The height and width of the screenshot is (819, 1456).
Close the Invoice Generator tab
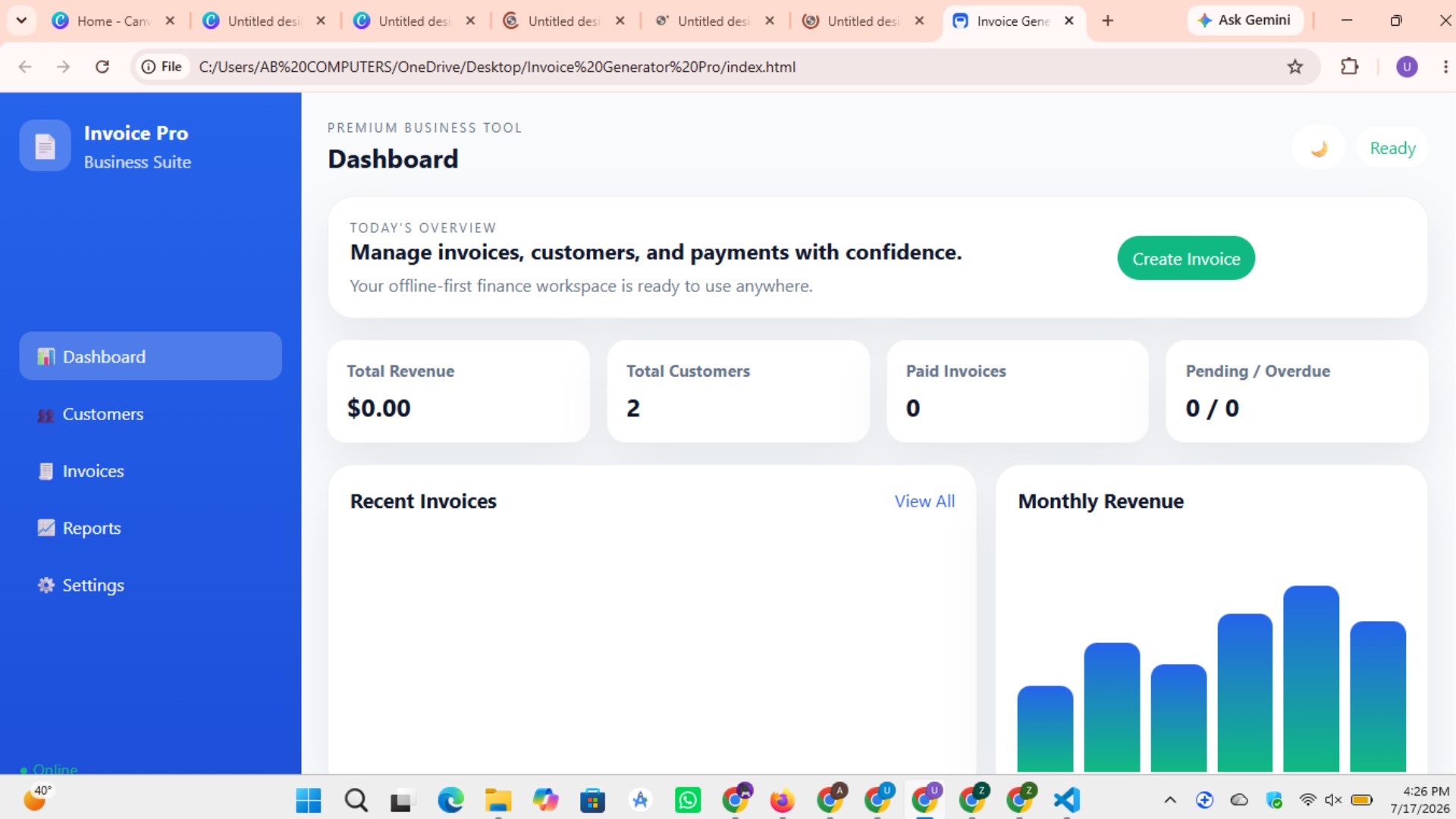1069,20
